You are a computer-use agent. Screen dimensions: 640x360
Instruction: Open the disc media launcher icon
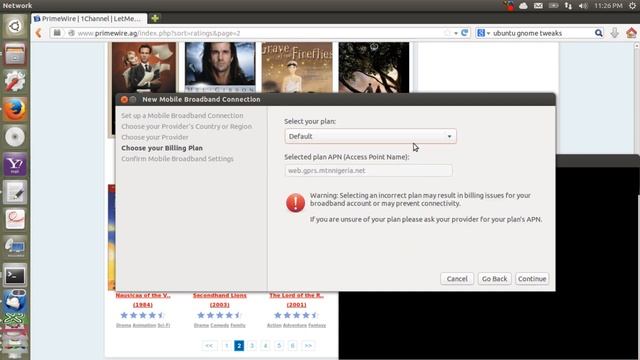[x=15, y=137]
